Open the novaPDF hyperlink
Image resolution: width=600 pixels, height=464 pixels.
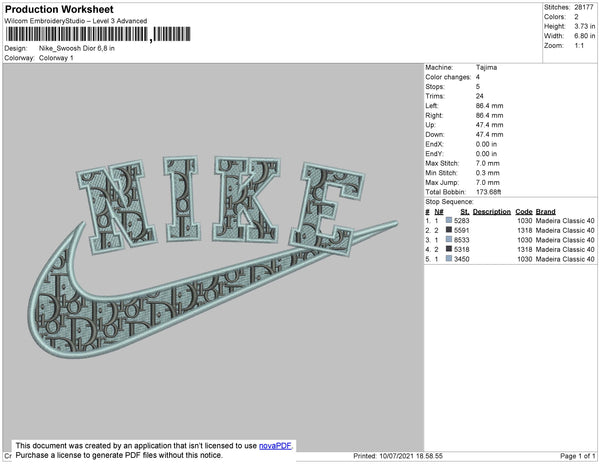click(x=275, y=446)
